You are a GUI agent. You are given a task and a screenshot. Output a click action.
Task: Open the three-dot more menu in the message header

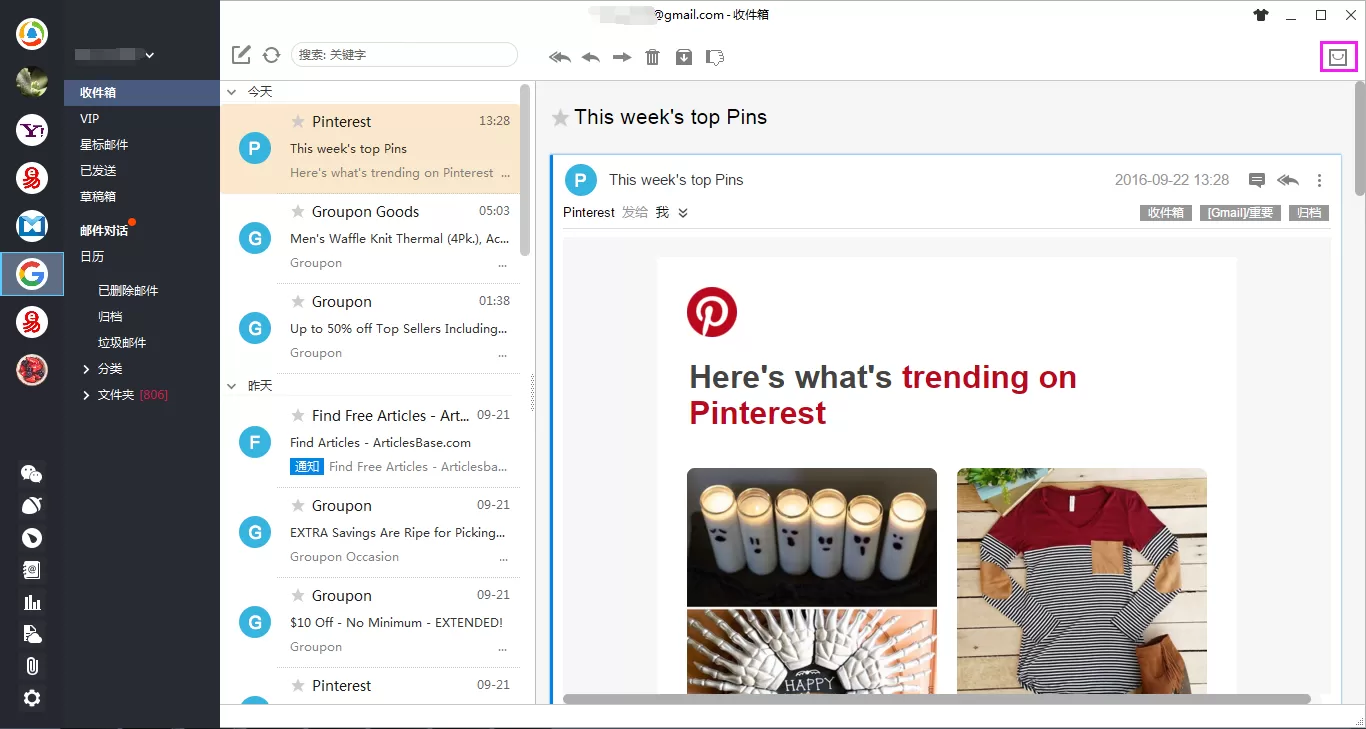[x=1320, y=180]
